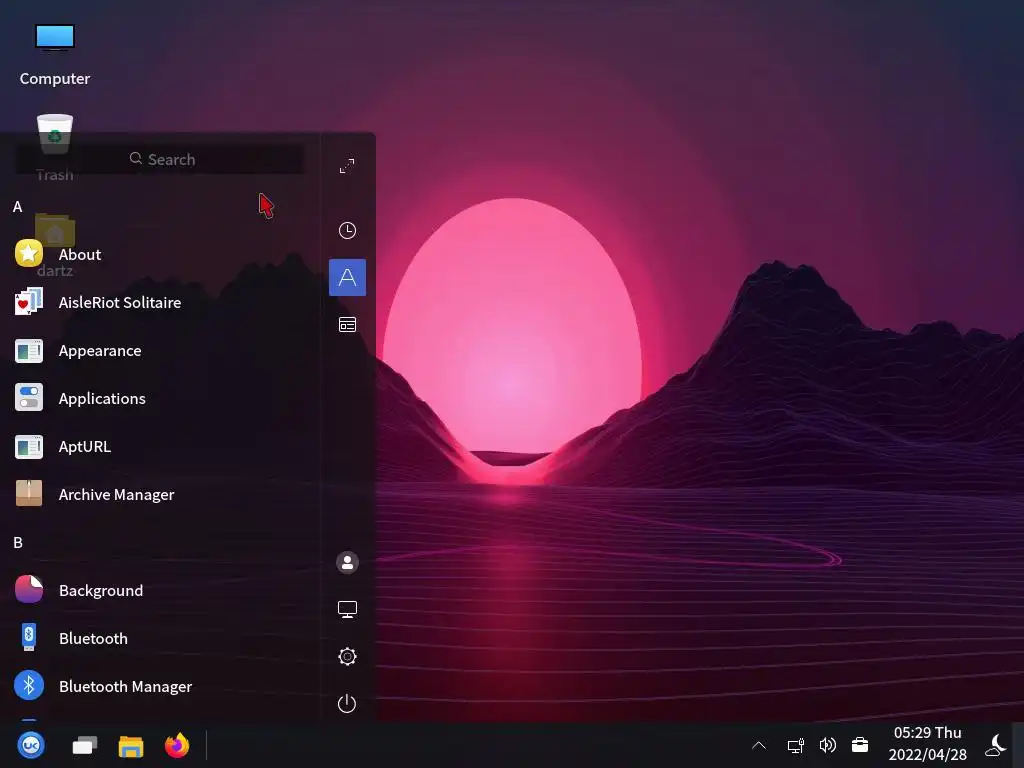Select the AisleRiot Solitaire label
The width and height of the screenshot is (1024, 768).
(x=120, y=302)
